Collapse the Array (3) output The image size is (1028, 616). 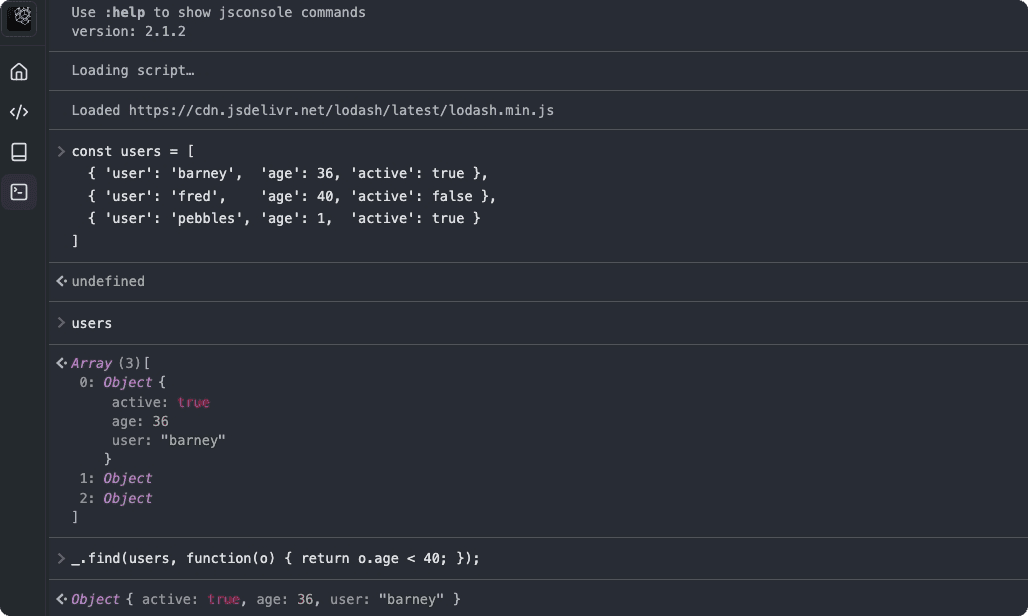point(92,363)
